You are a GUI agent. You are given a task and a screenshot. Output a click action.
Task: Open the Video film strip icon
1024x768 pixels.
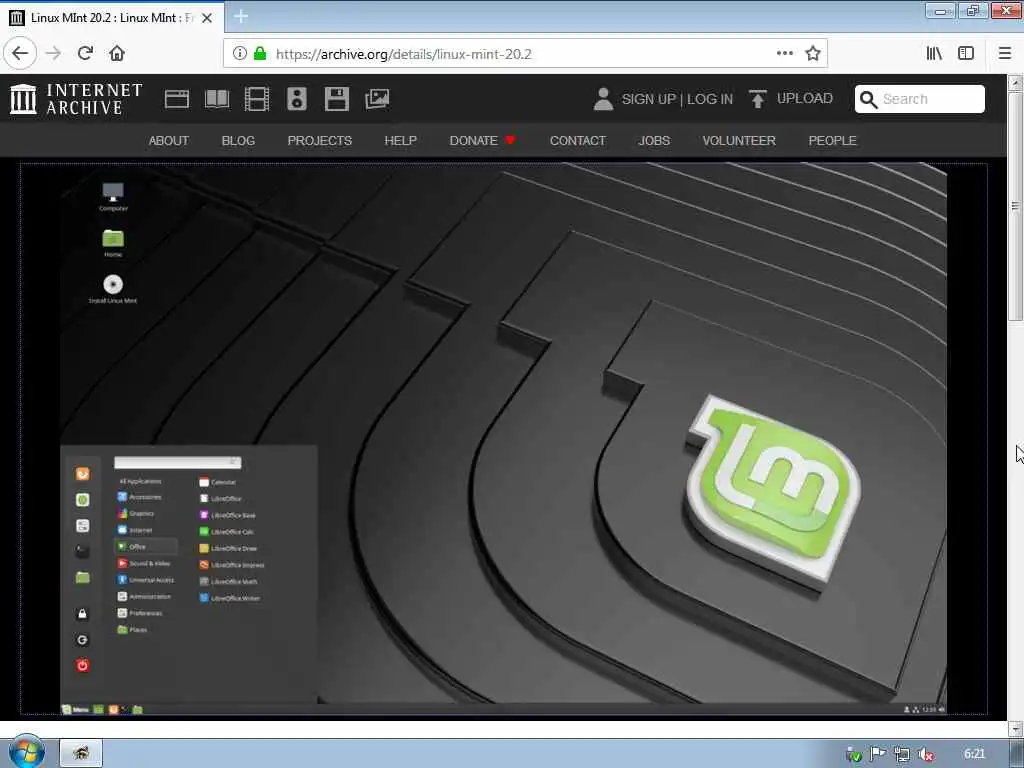click(257, 99)
